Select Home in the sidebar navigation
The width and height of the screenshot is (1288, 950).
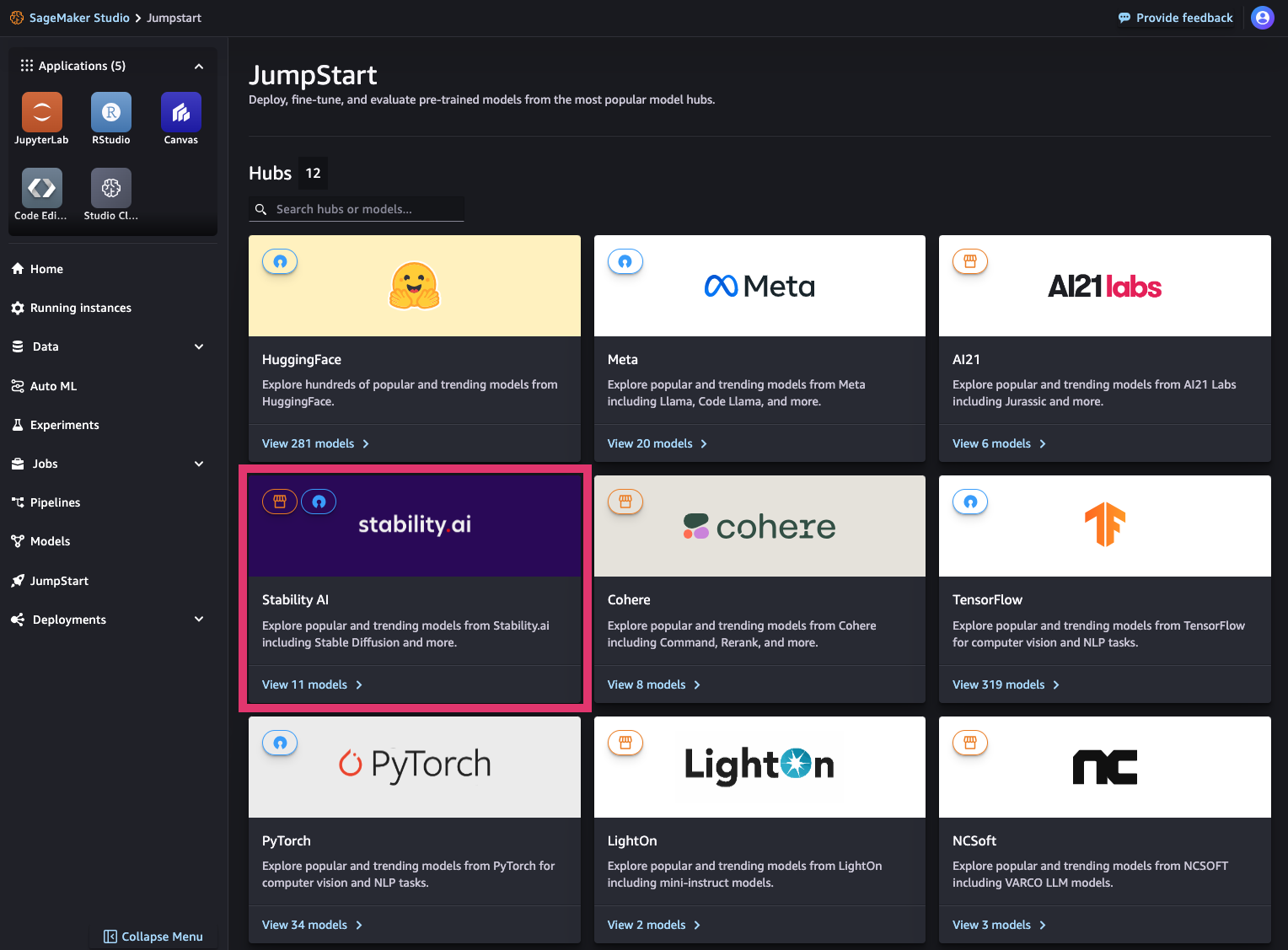pos(46,268)
